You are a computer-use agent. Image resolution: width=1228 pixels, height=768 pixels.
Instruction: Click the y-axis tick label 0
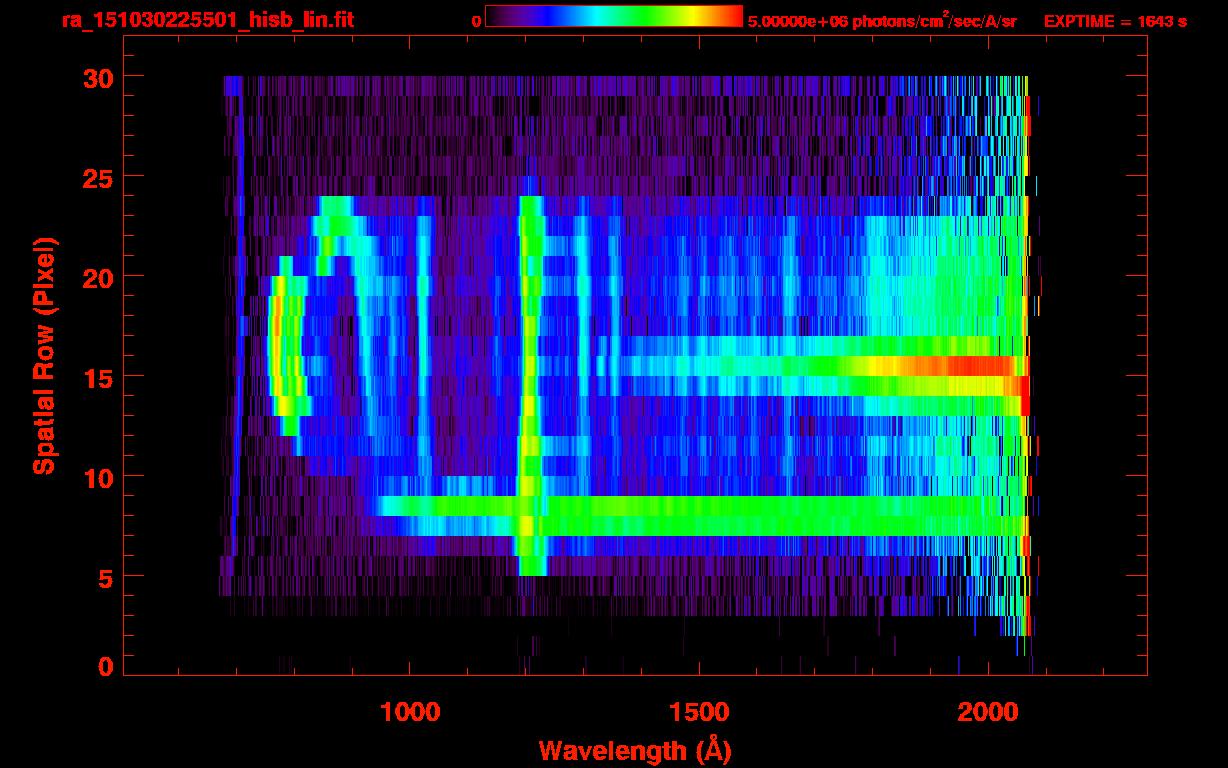[x=105, y=665]
